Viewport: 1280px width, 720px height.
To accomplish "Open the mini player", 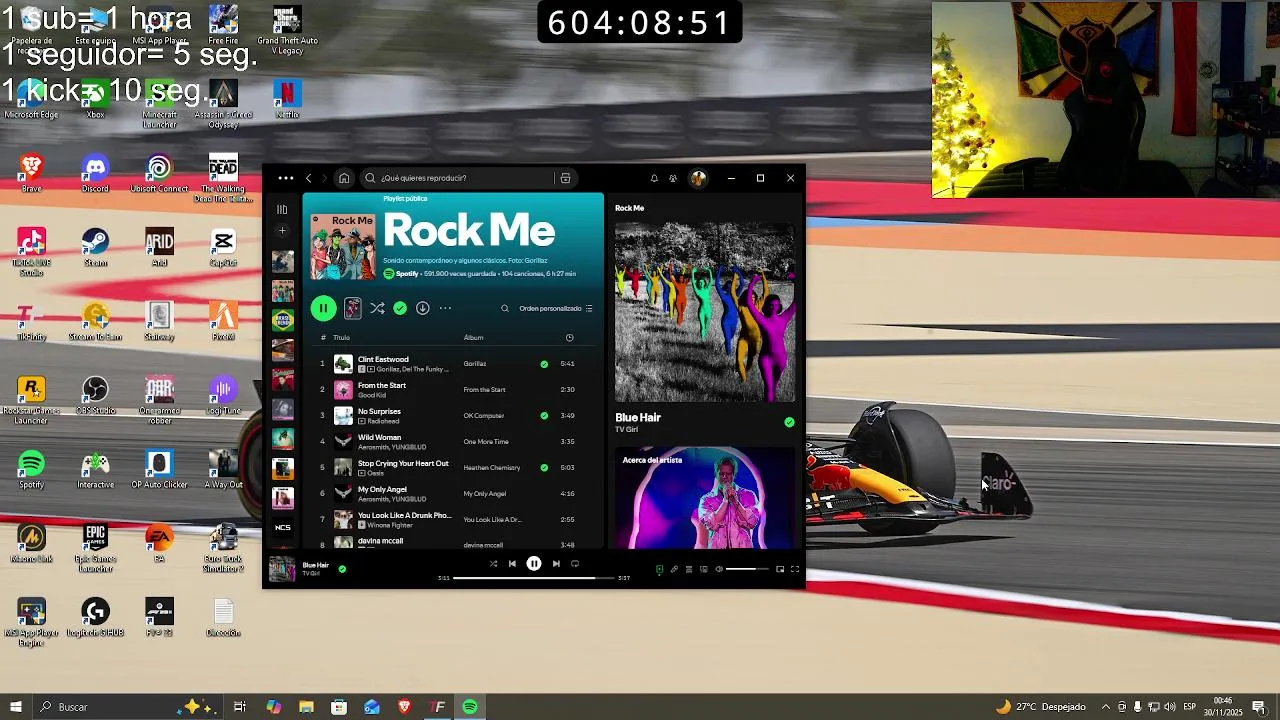I will point(780,569).
